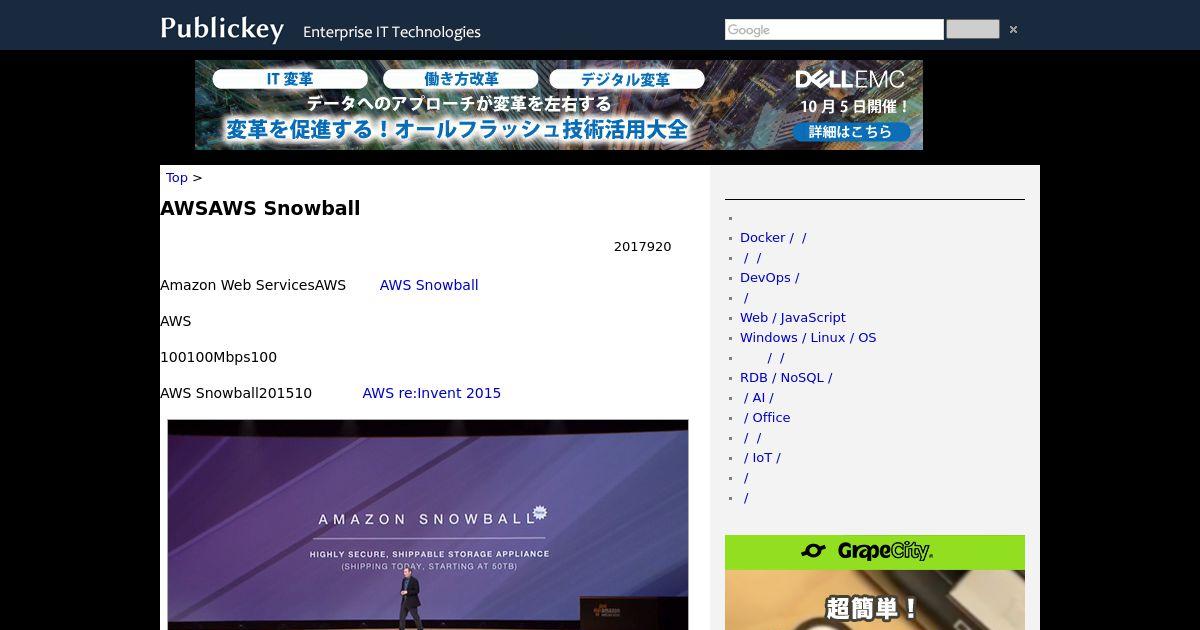This screenshot has height=630, width=1200.
Task: Select the article date text 2017920
Action: [643, 247]
